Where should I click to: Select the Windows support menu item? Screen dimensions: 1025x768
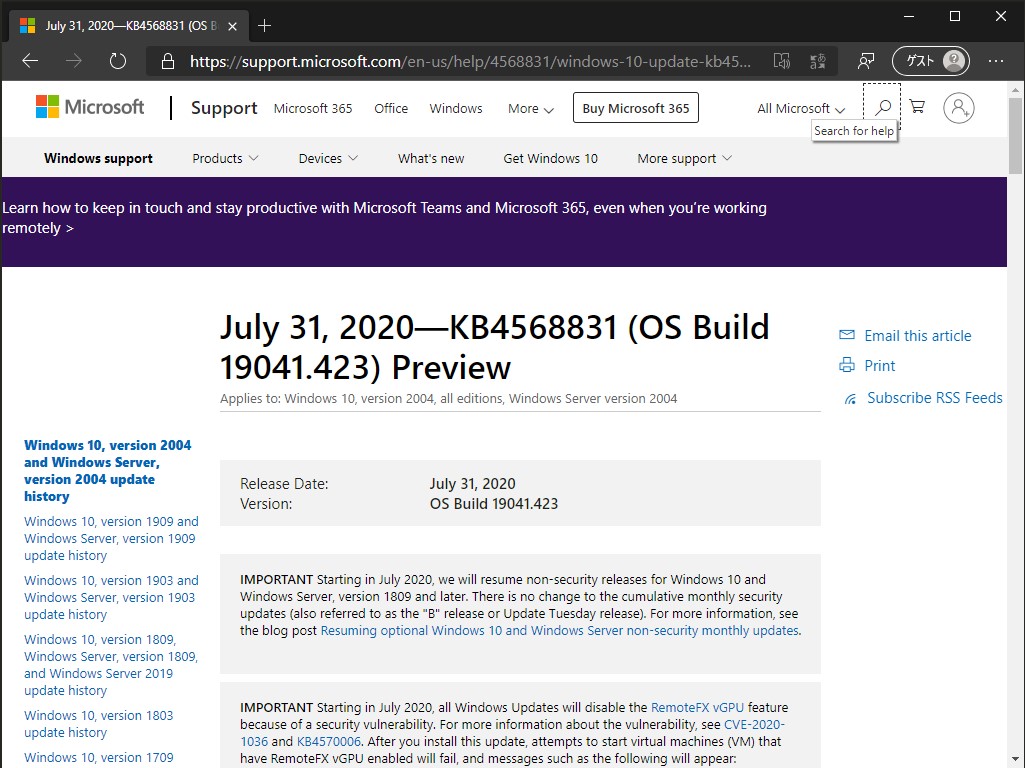pyautogui.click(x=97, y=158)
